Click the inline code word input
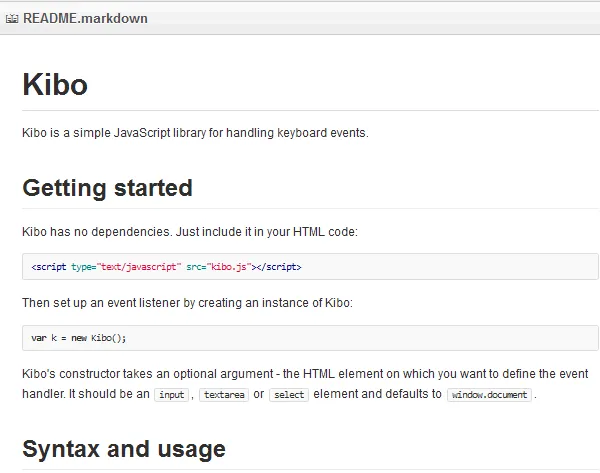The height and width of the screenshot is (473, 600). click(x=172, y=395)
